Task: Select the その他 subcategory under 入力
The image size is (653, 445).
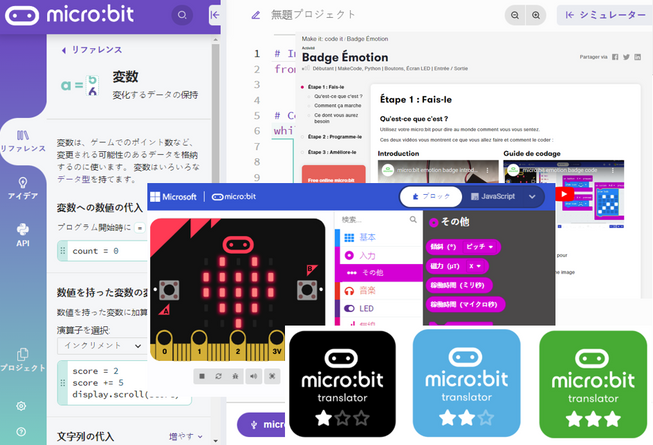Action: point(379,273)
